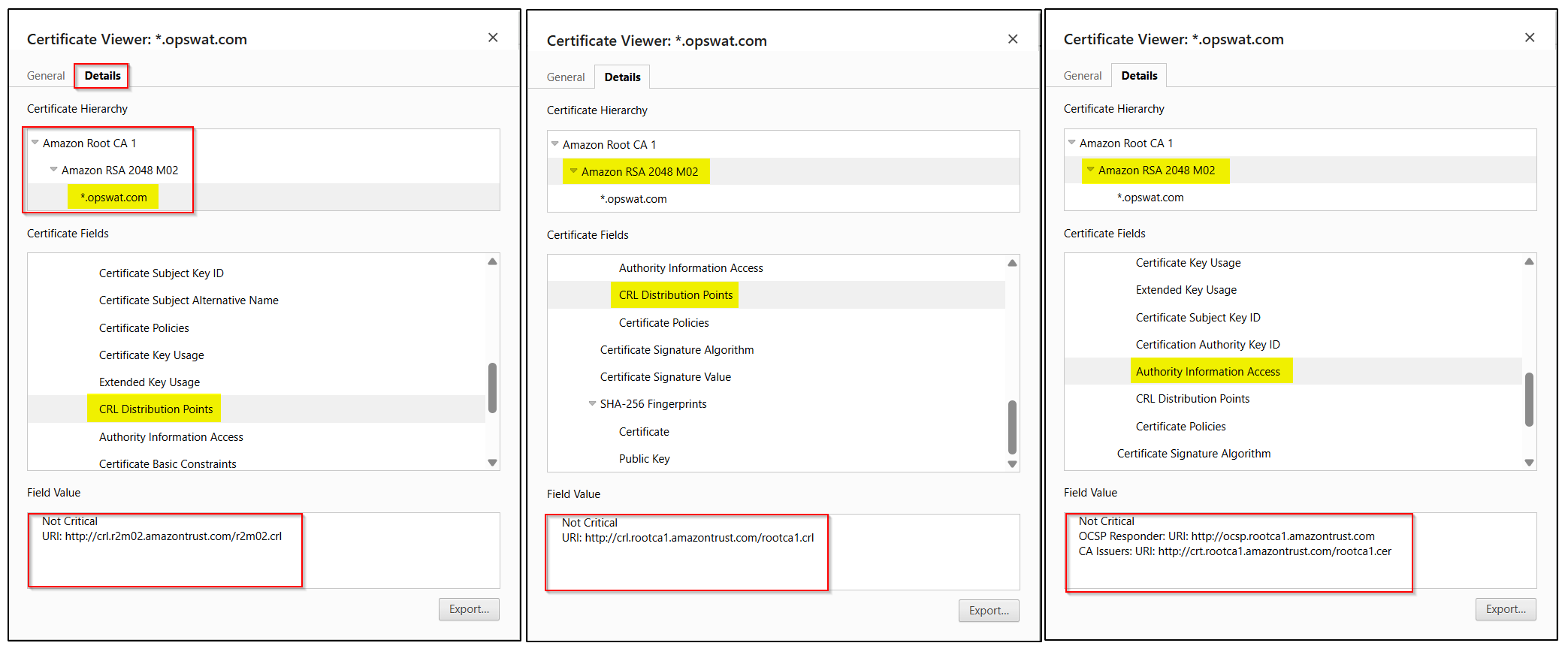Click Export button in left viewer
This screenshot has height=649, width=1568.
point(469,609)
